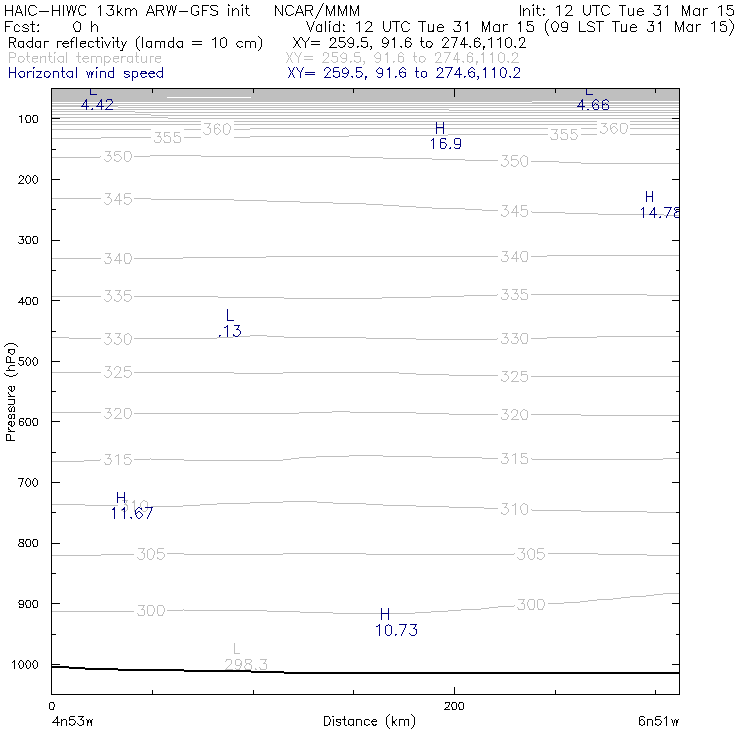Click the "Distance (km)" x-axis title
Image resolution: width=740 pixels, height=740 pixels.
(369, 721)
